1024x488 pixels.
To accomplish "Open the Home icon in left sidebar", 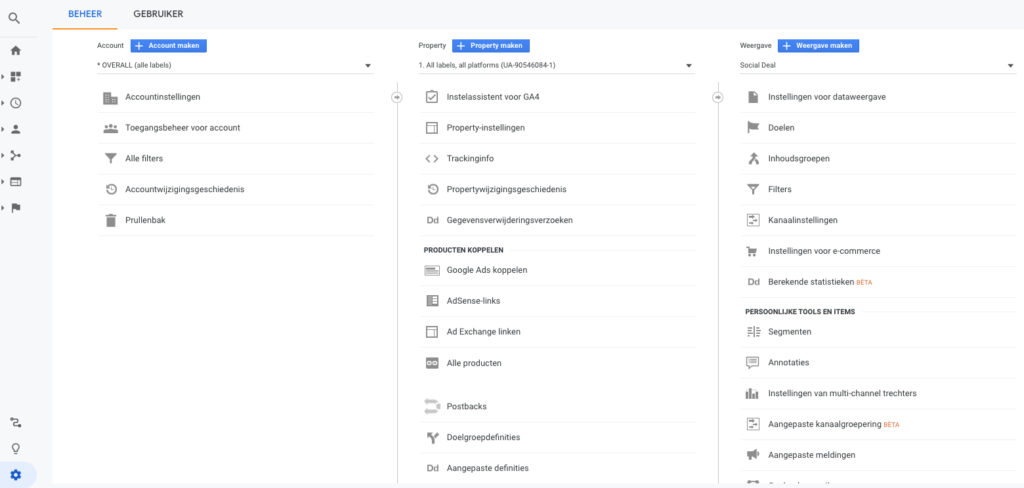I will click(16, 50).
